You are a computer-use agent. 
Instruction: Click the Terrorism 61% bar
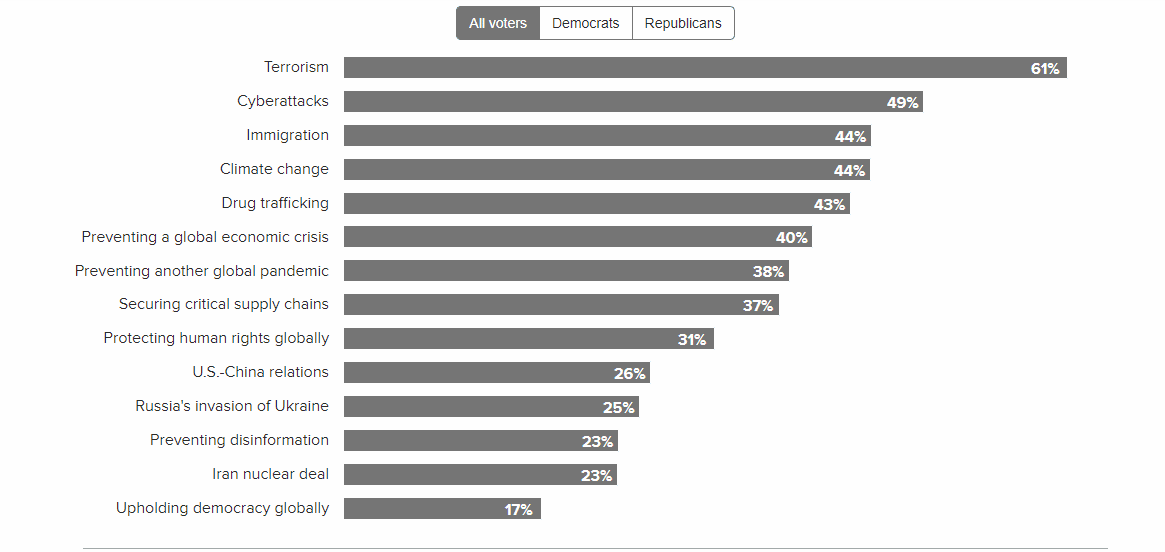705,68
